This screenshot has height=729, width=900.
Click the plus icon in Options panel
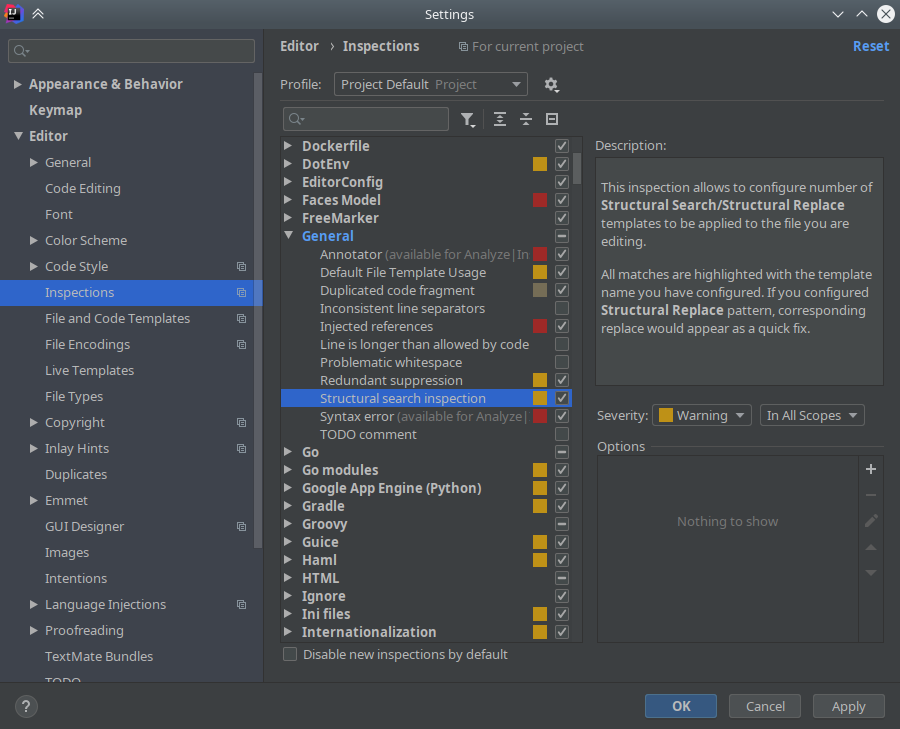click(x=870, y=469)
